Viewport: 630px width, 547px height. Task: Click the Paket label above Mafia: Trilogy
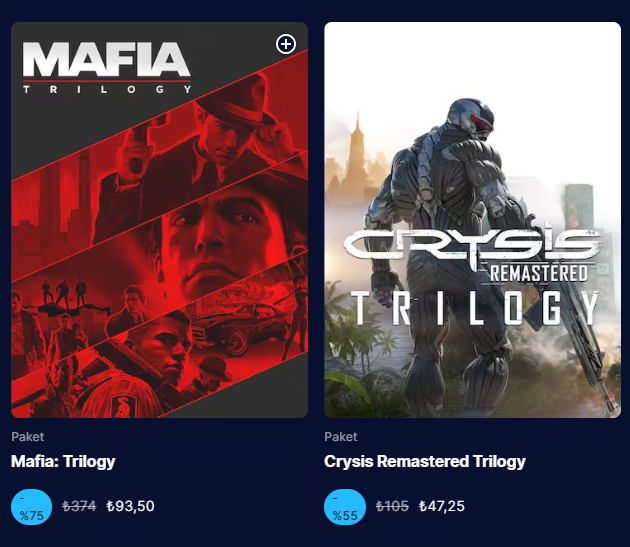(x=27, y=437)
